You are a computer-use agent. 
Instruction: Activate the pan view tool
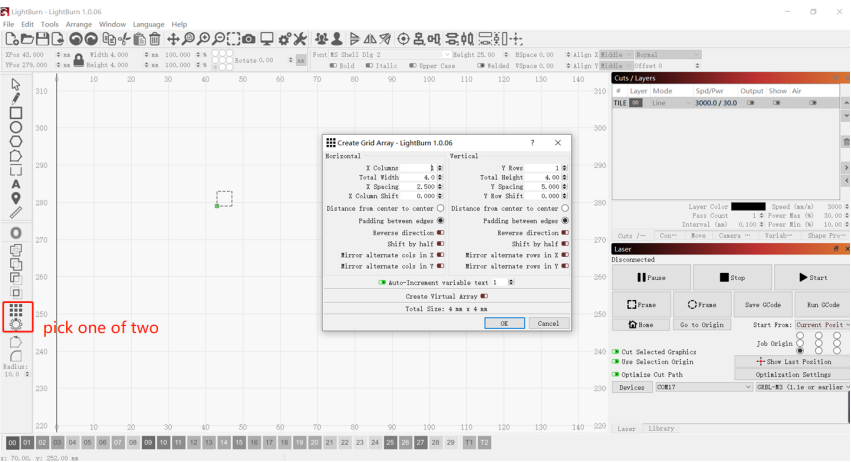173,39
